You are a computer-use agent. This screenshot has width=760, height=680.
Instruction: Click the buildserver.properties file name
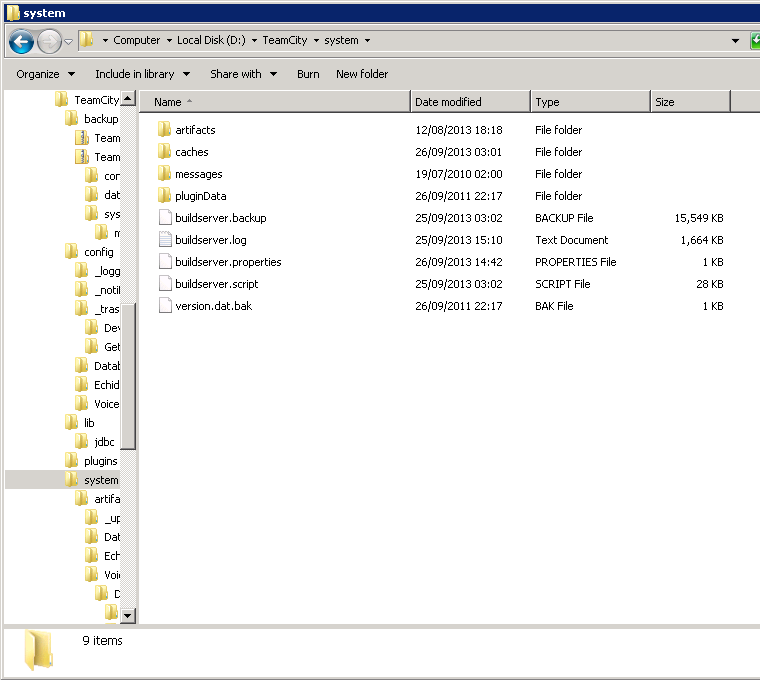(228, 262)
